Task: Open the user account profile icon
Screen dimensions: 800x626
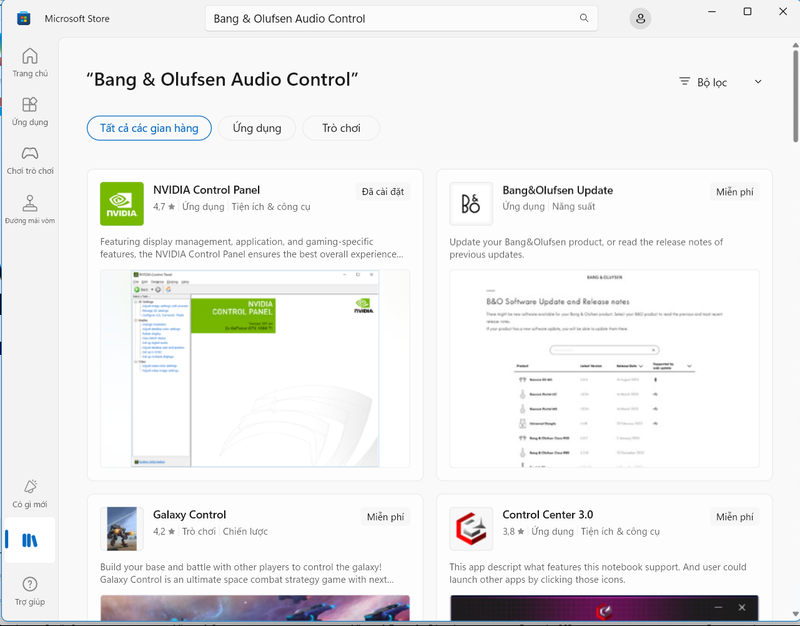Action: (640, 19)
